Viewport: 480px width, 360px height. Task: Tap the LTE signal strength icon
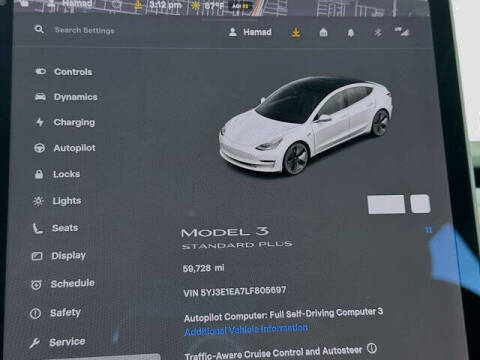point(402,32)
